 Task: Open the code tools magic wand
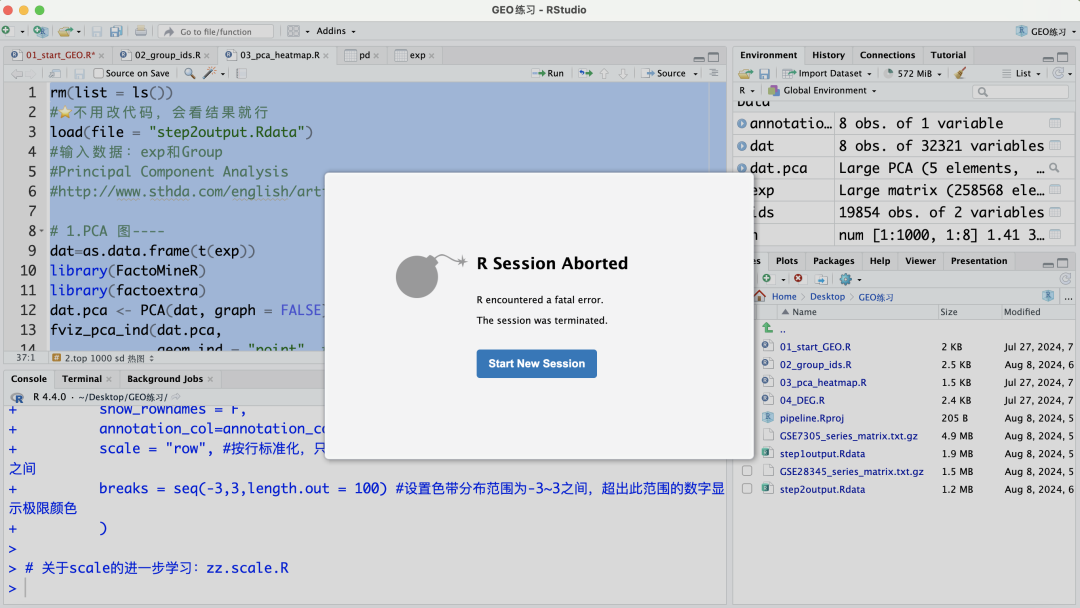pos(209,73)
